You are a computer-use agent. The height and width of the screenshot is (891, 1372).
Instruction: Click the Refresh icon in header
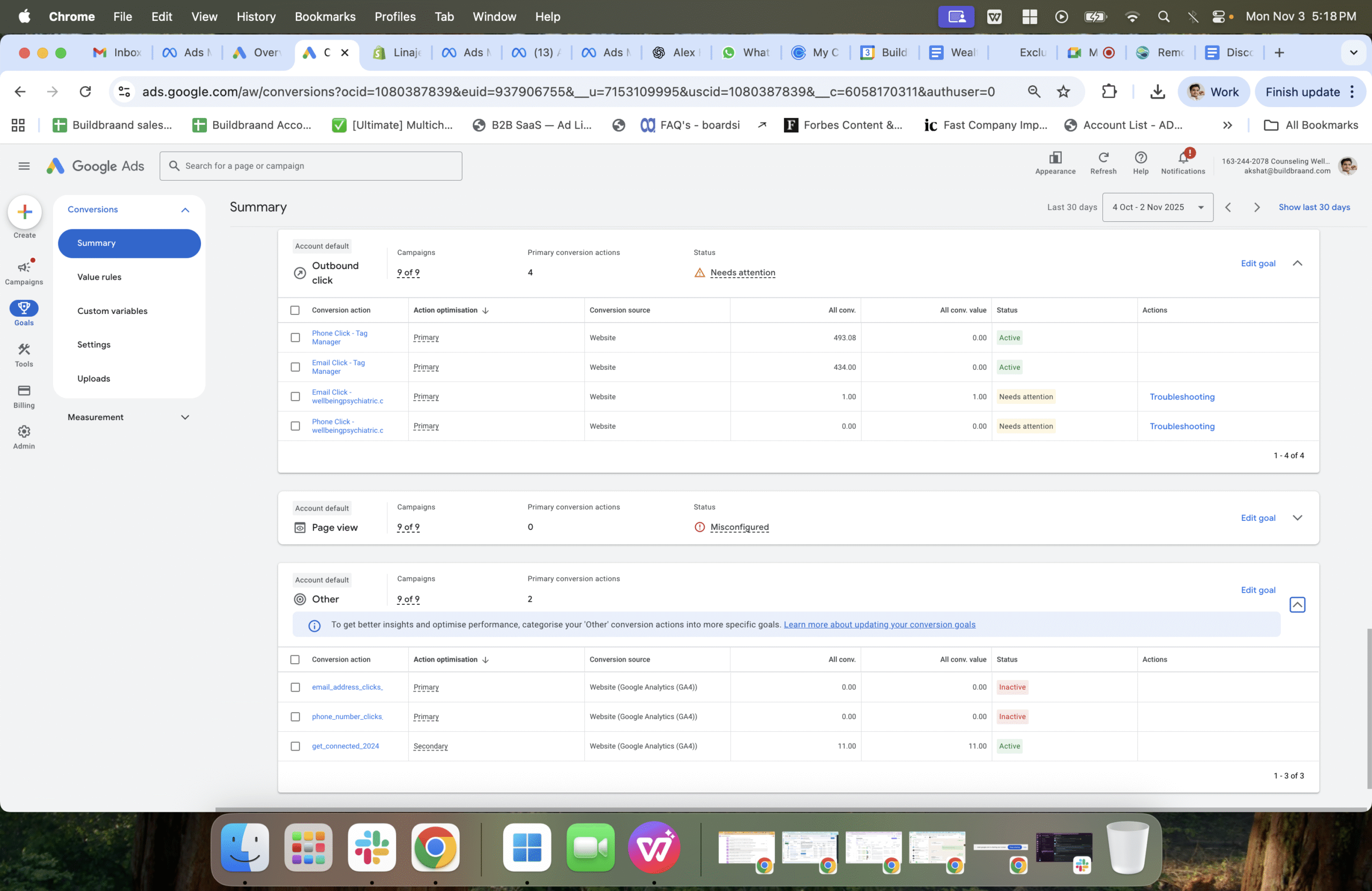pyautogui.click(x=1103, y=158)
